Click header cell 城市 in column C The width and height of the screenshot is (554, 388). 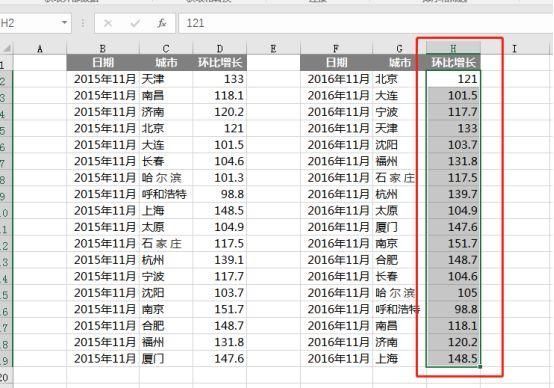(x=166, y=63)
